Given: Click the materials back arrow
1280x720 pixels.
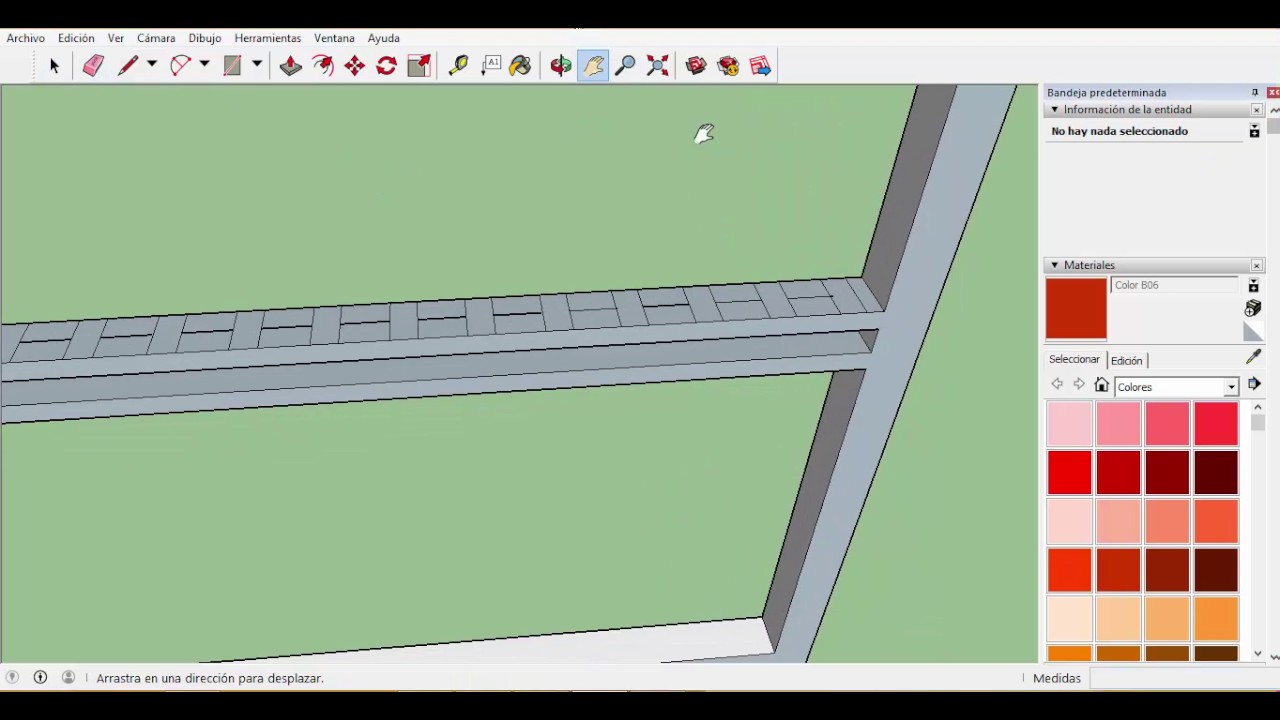Looking at the screenshot, I should tap(1057, 385).
